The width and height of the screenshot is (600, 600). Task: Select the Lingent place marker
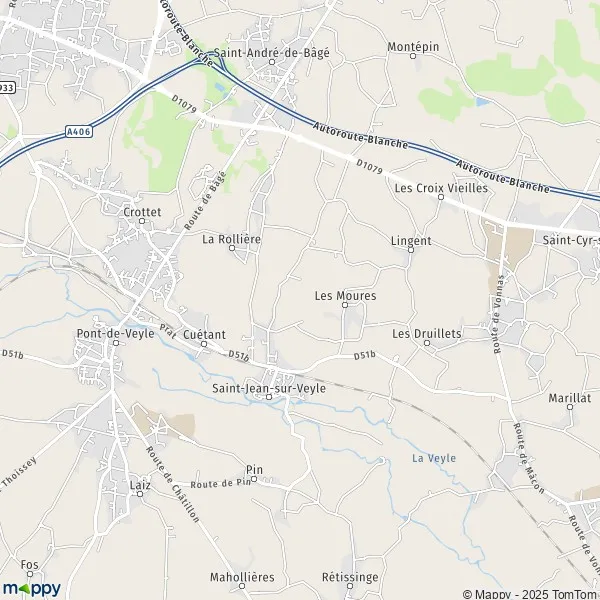tap(411, 250)
